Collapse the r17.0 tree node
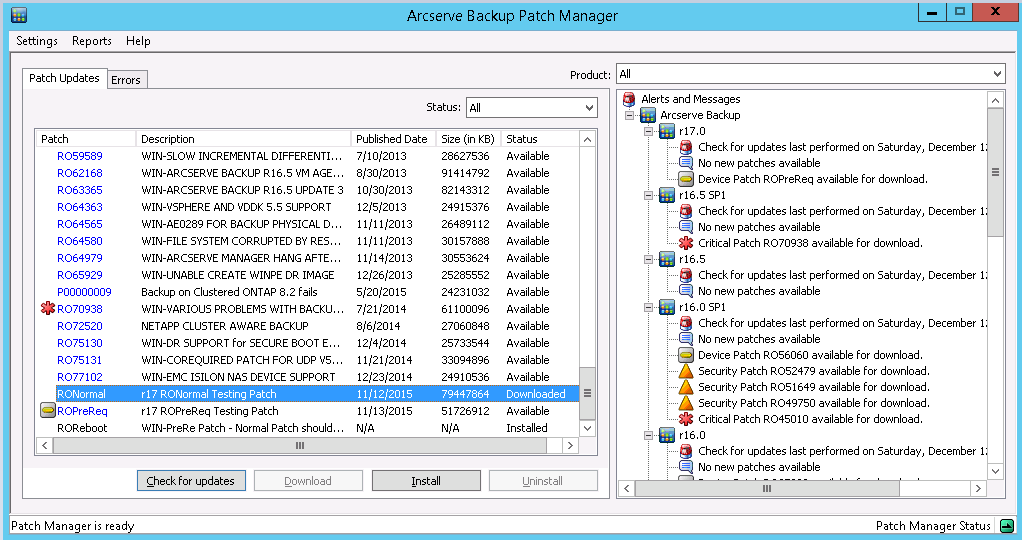 point(649,131)
